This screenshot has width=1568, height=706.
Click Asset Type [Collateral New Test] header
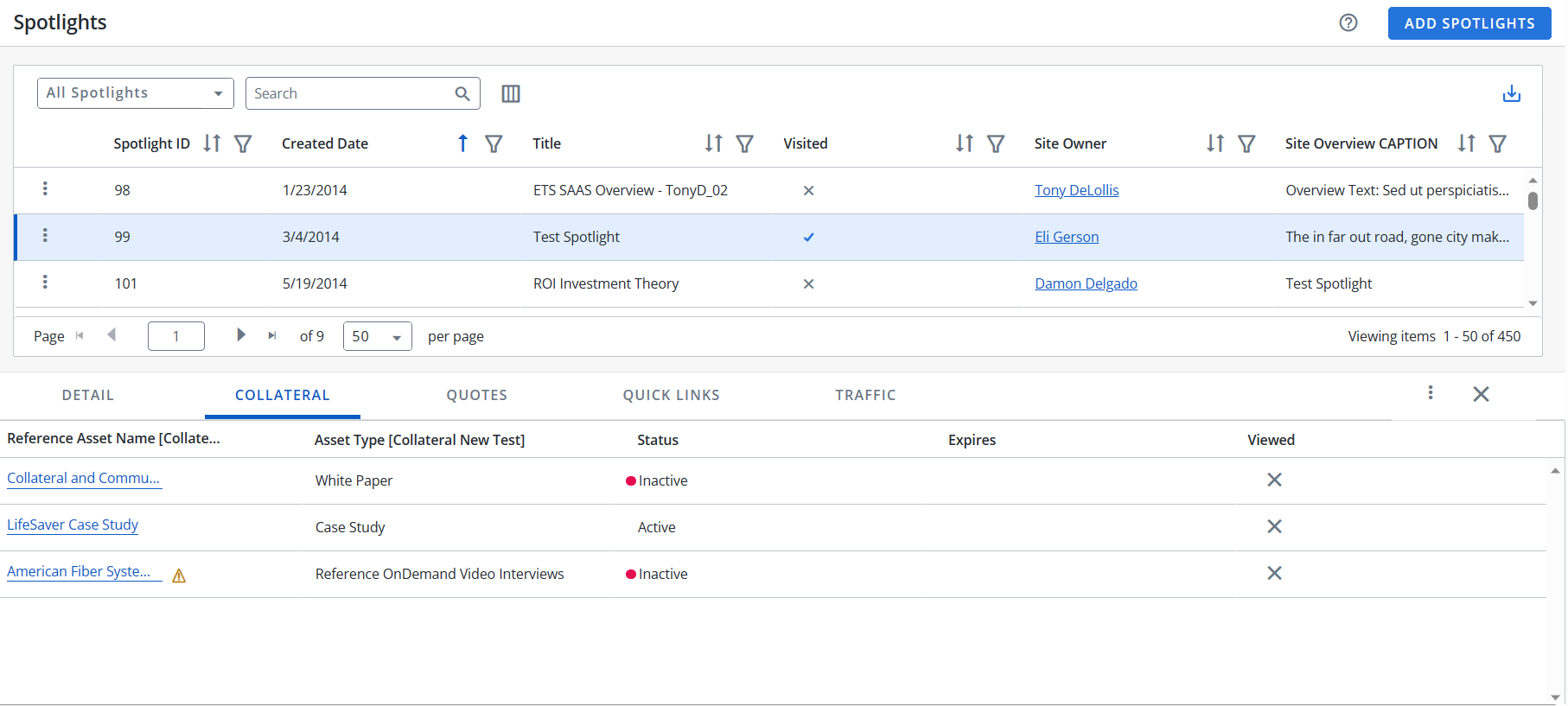(x=419, y=440)
